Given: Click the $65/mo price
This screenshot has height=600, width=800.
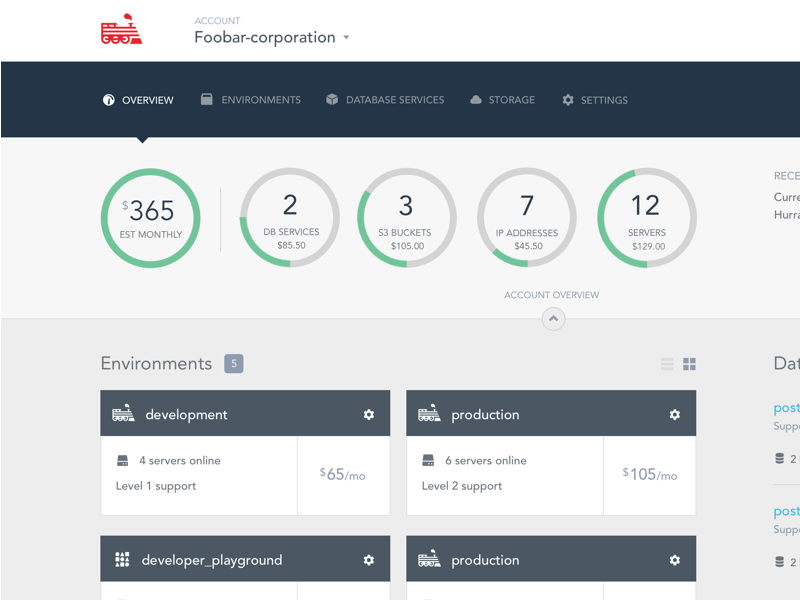Looking at the screenshot, I should click(x=342, y=474).
